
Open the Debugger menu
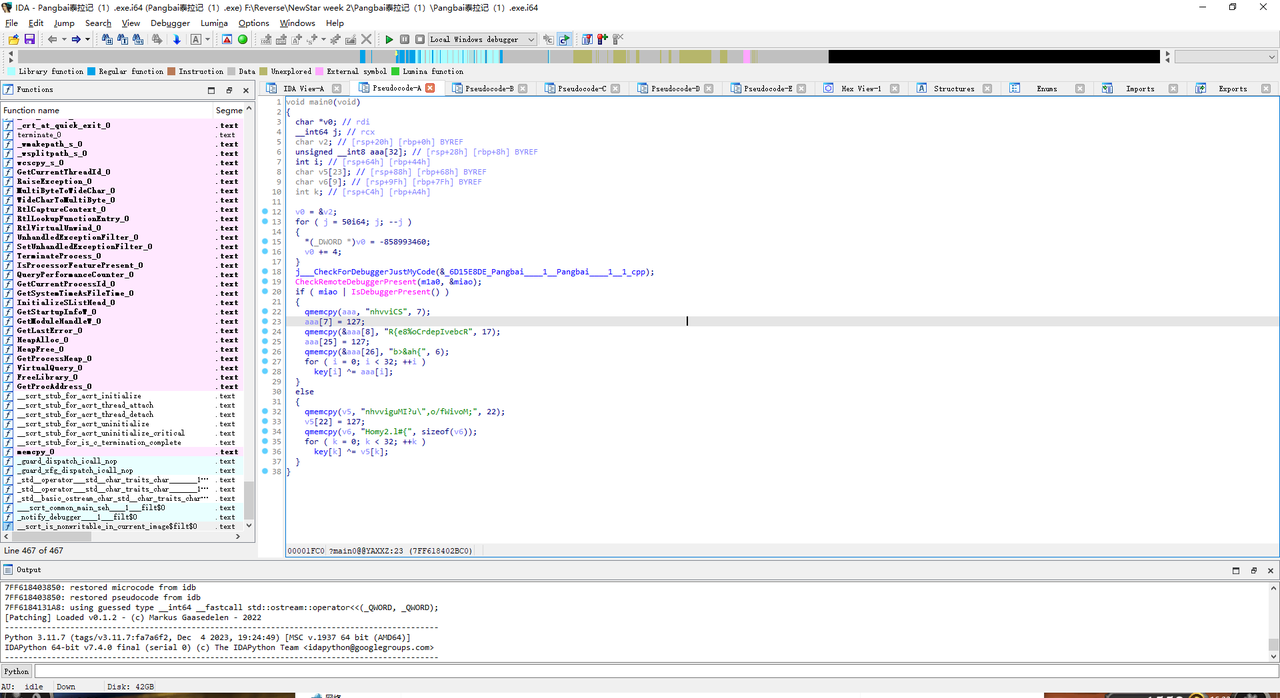pos(169,23)
